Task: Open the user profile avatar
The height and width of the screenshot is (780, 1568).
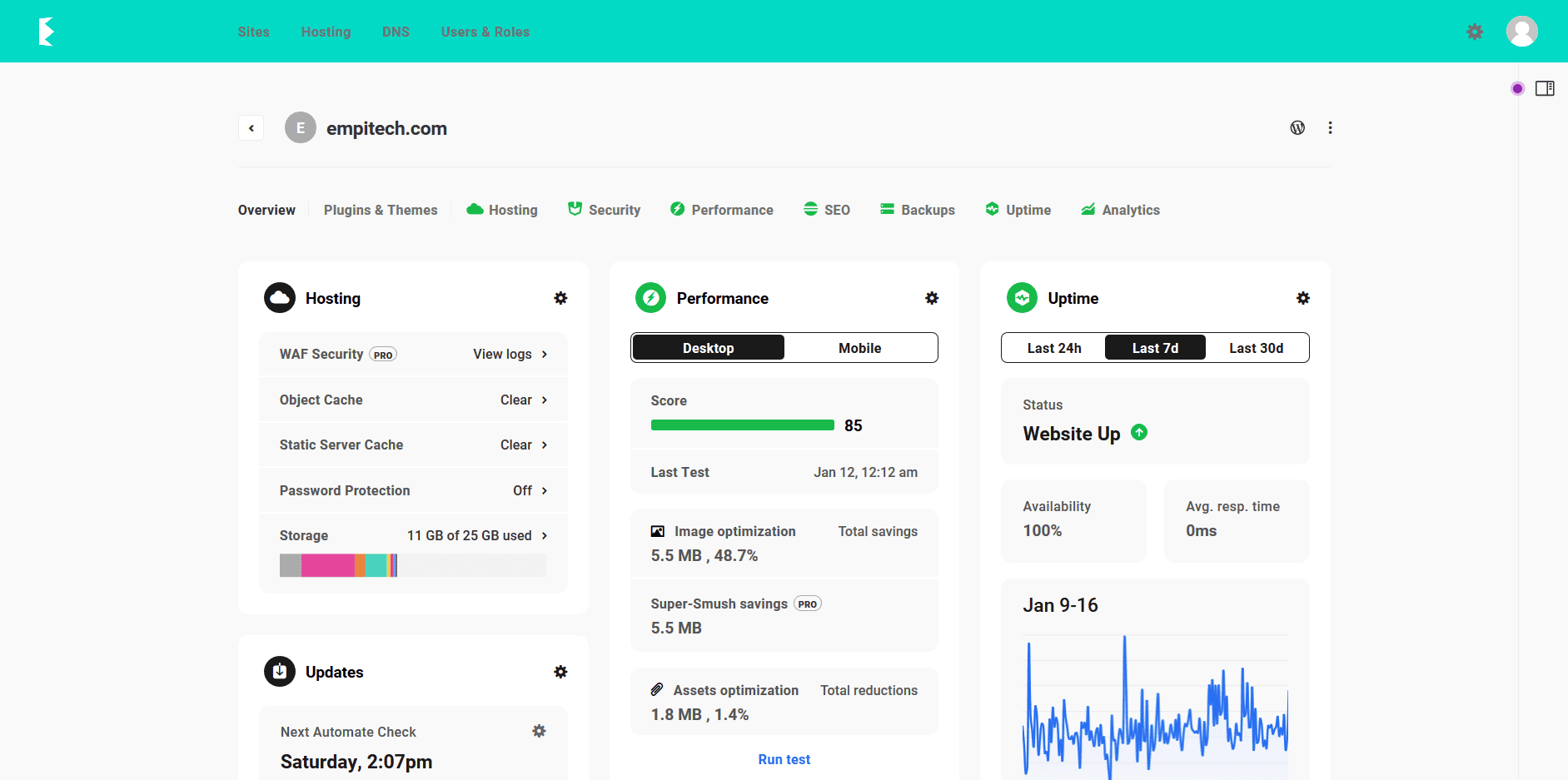Action: (x=1522, y=32)
